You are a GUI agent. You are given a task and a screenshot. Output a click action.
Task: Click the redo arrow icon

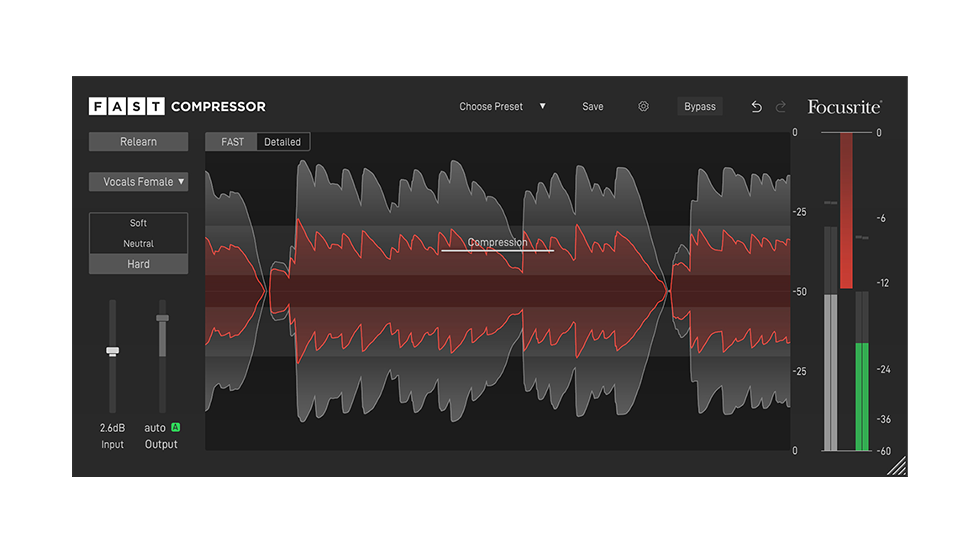(781, 107)
